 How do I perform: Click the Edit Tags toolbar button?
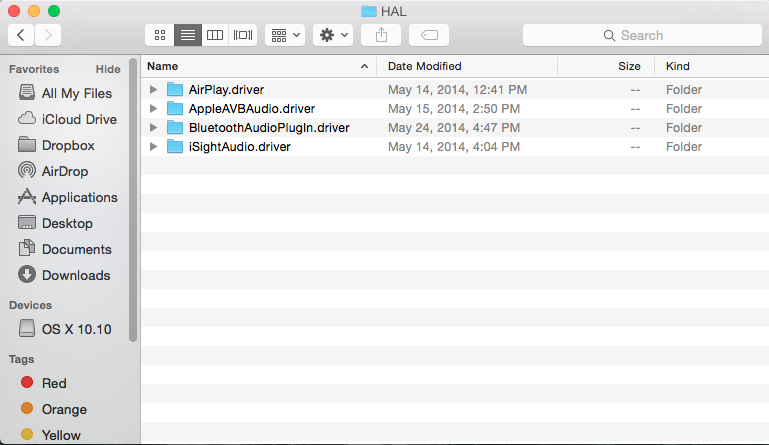(429, 35)
